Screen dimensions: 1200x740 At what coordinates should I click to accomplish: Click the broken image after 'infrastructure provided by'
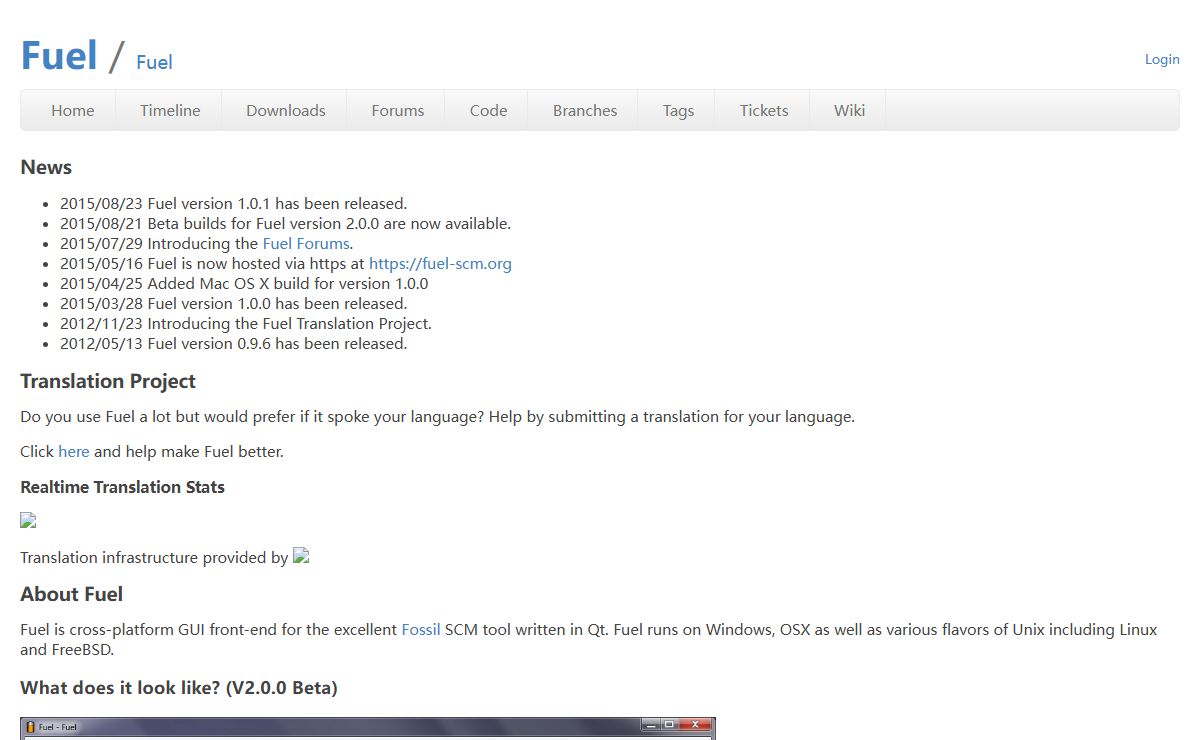(x=301, y=556)
